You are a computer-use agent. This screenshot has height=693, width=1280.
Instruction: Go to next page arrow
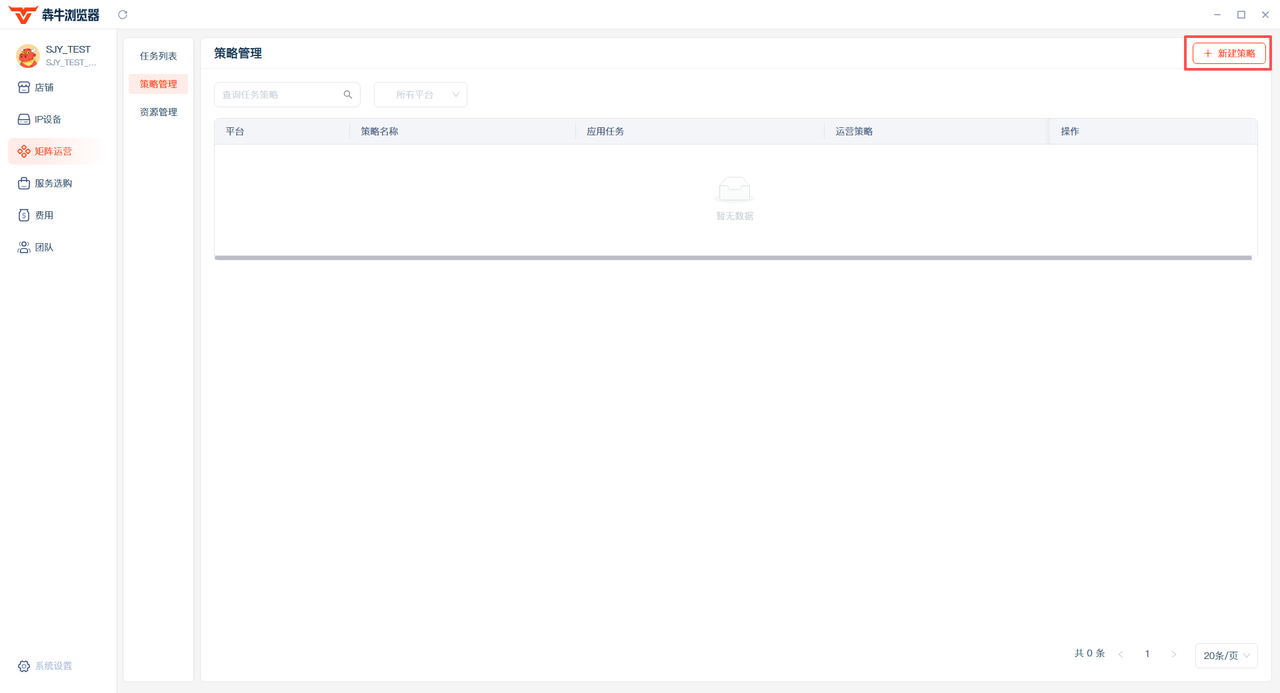pos(1174,654)
